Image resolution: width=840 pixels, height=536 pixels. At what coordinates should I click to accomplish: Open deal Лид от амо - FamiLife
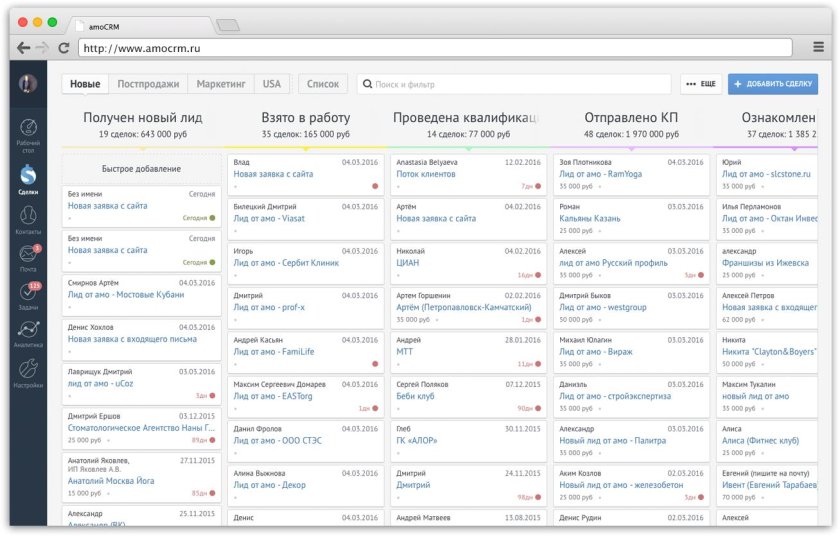274,352
